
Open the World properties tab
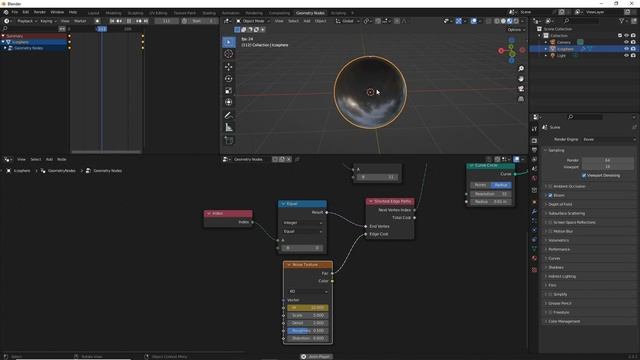[534, 178]
